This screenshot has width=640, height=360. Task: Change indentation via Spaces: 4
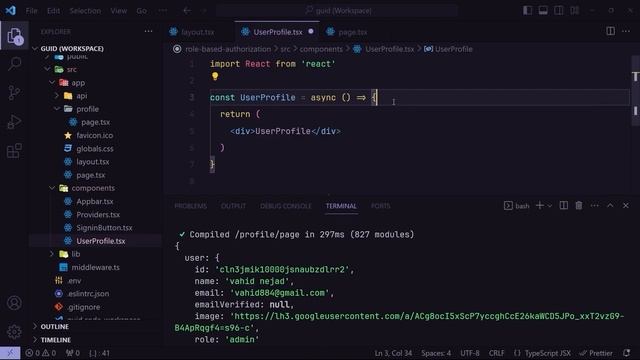pos(436,353)
